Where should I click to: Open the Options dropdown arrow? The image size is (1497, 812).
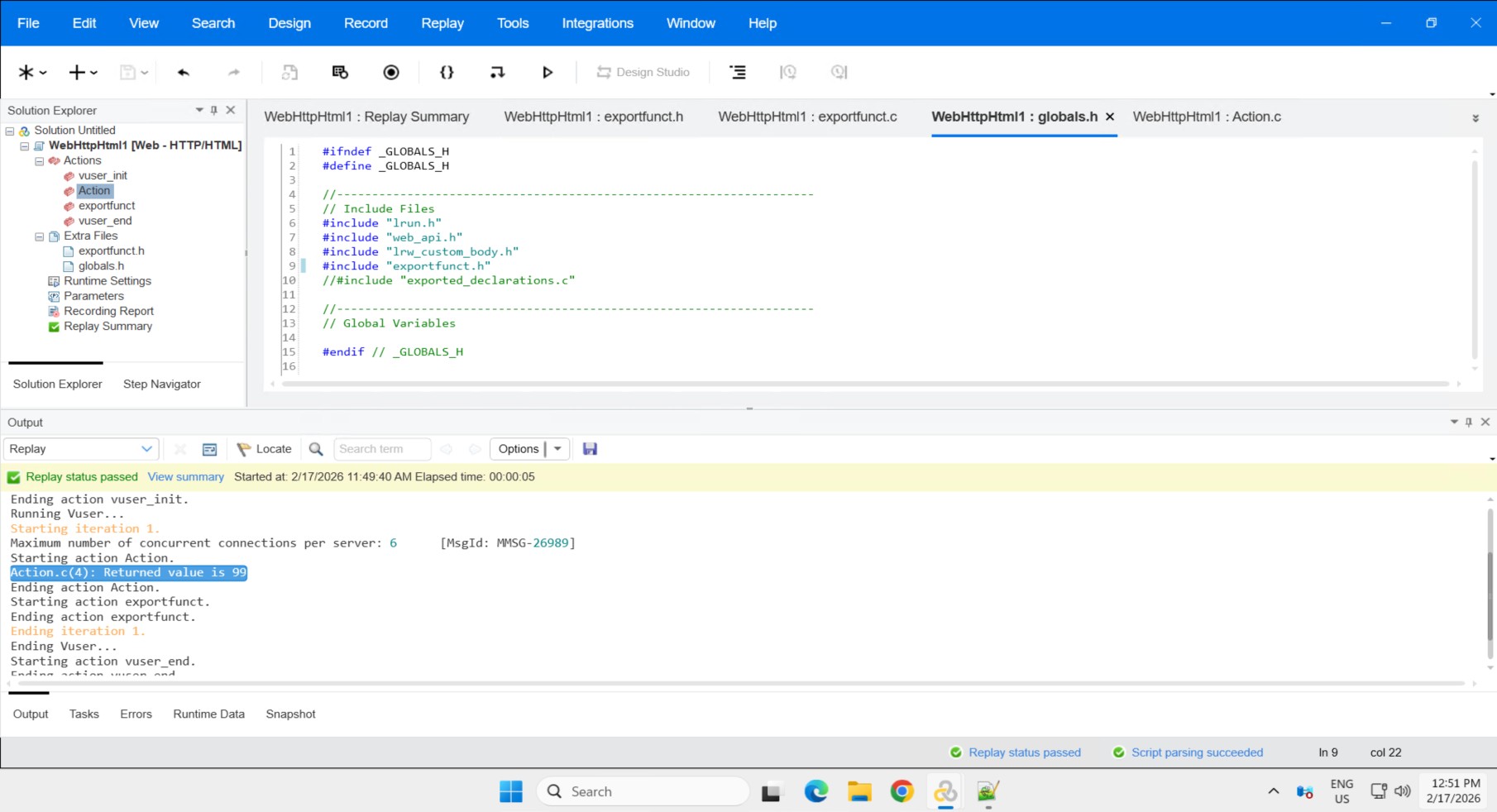point(558,449)
